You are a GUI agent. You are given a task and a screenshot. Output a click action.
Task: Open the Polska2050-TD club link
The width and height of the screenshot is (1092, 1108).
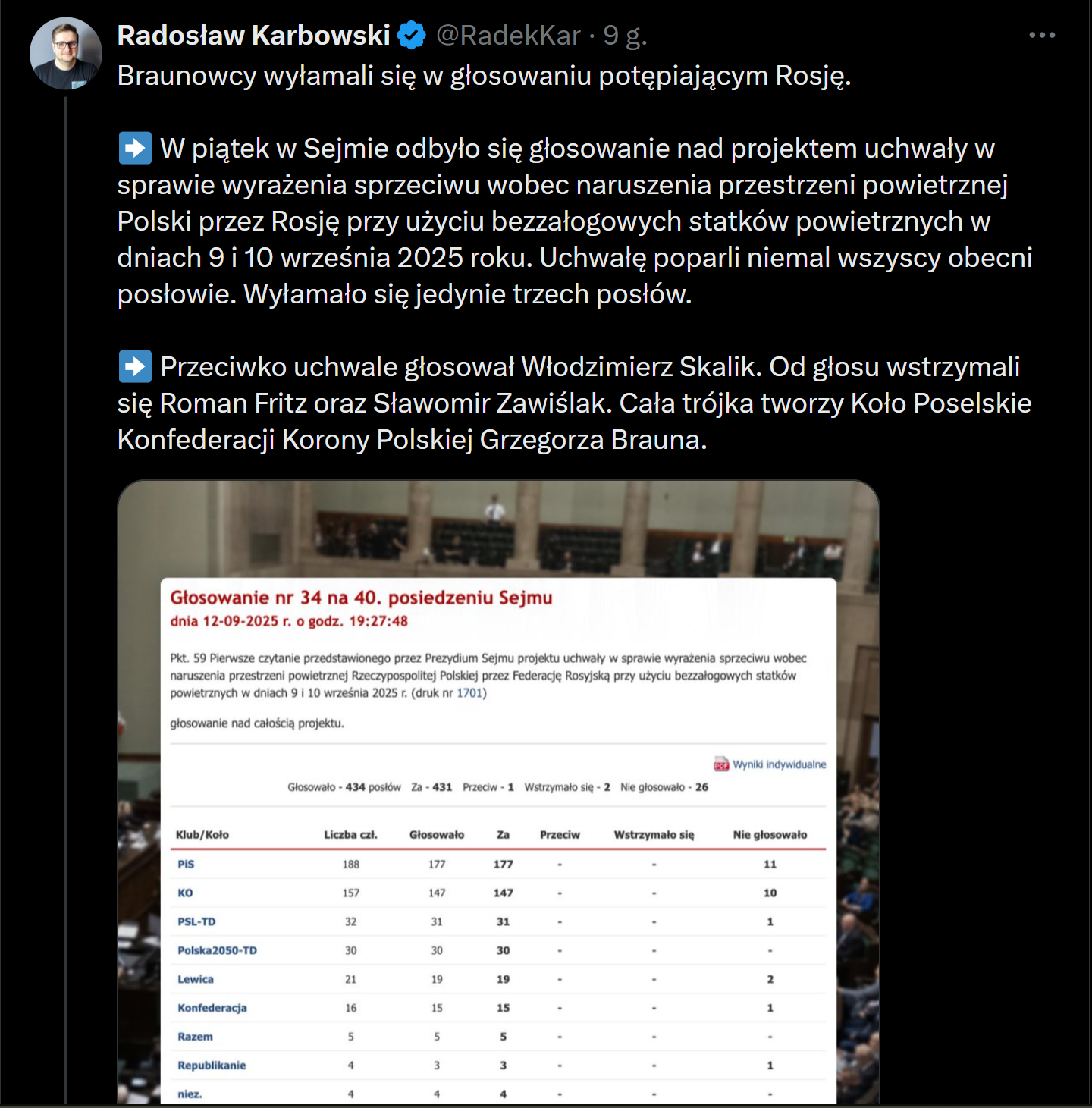(x=217, y=950)
